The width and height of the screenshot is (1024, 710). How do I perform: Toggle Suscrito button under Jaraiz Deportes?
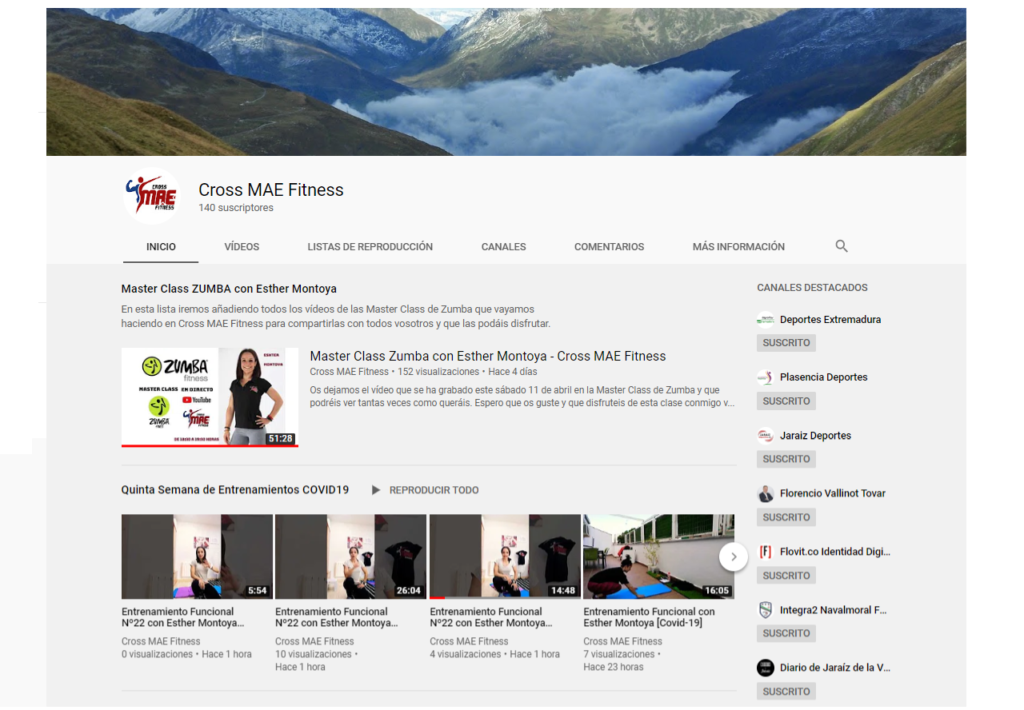(x=786, y=459)
